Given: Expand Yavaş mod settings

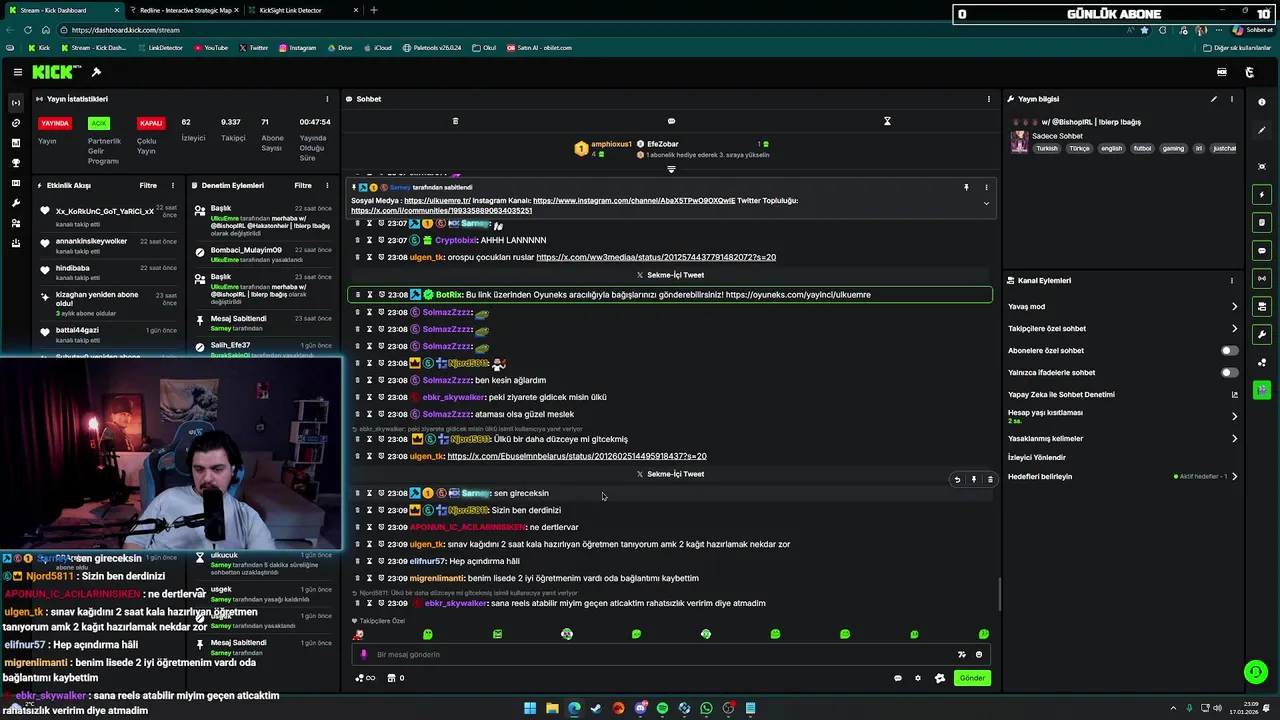Looking at the screenshot, I should coord(1234,307).
